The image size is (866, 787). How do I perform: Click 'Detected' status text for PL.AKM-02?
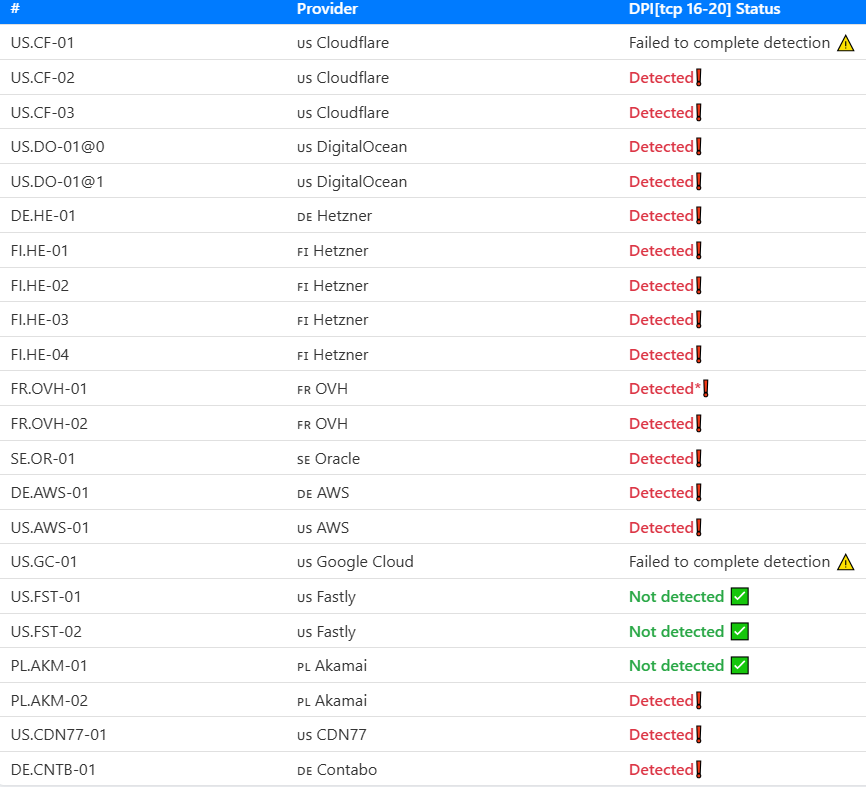(661, 701)
